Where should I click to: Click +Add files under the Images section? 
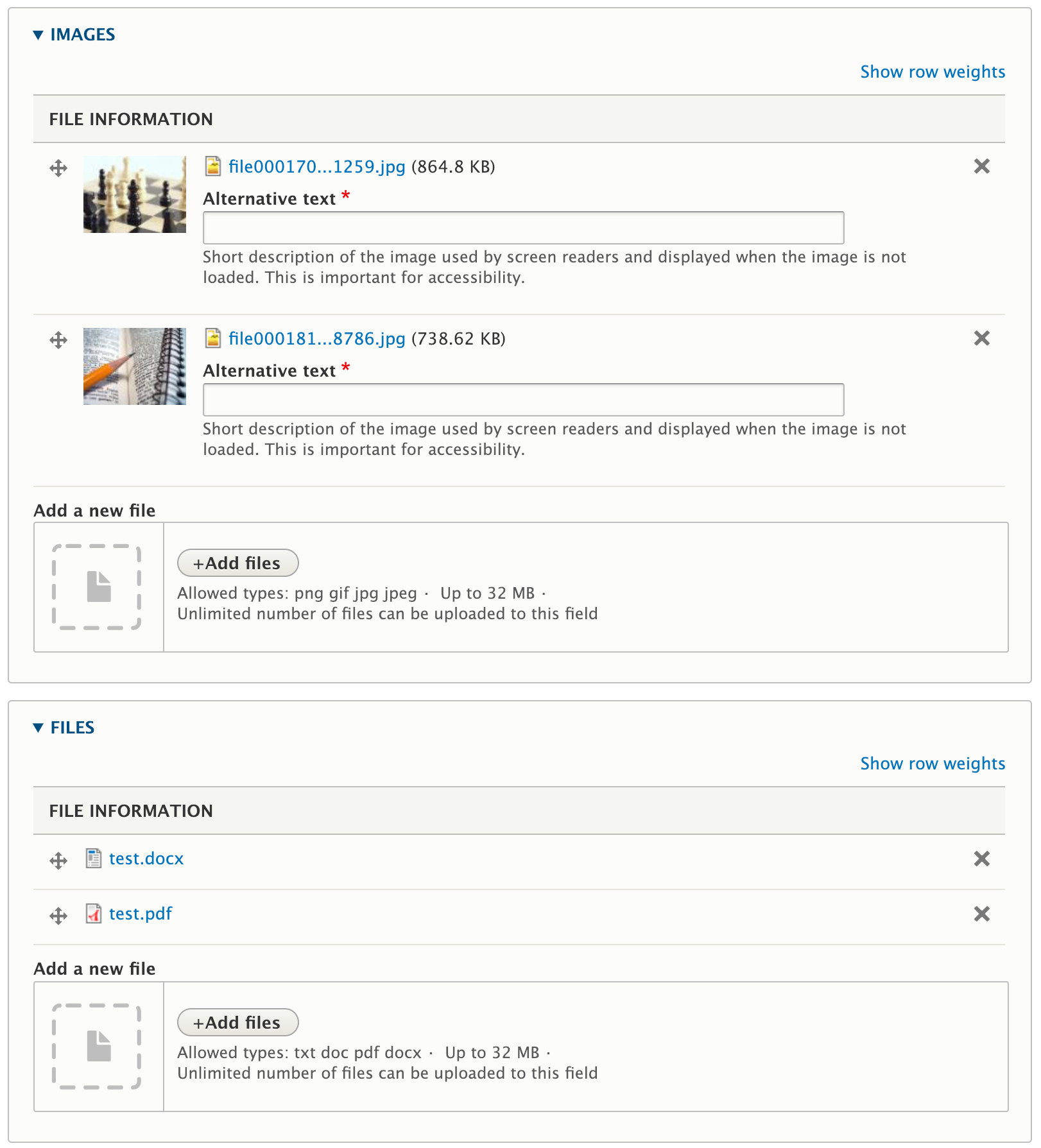tap(237, 563)
